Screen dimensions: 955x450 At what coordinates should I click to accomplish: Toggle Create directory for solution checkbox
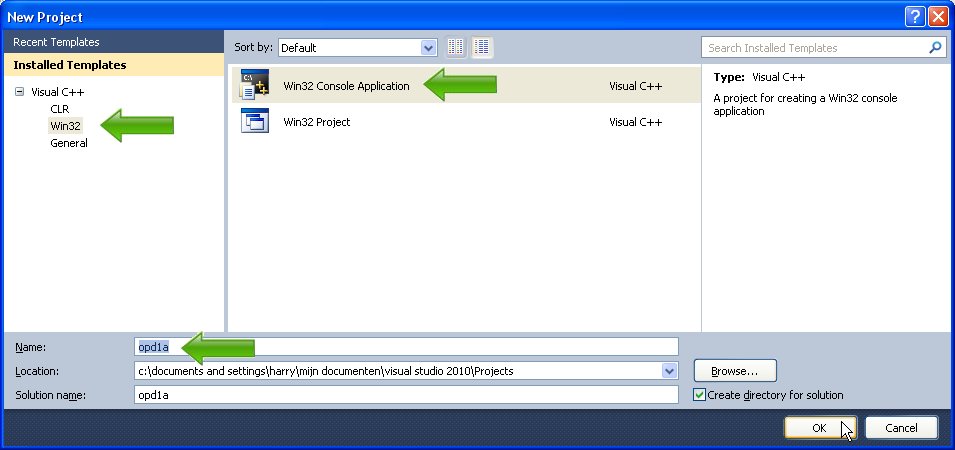[x=699, y=395]
